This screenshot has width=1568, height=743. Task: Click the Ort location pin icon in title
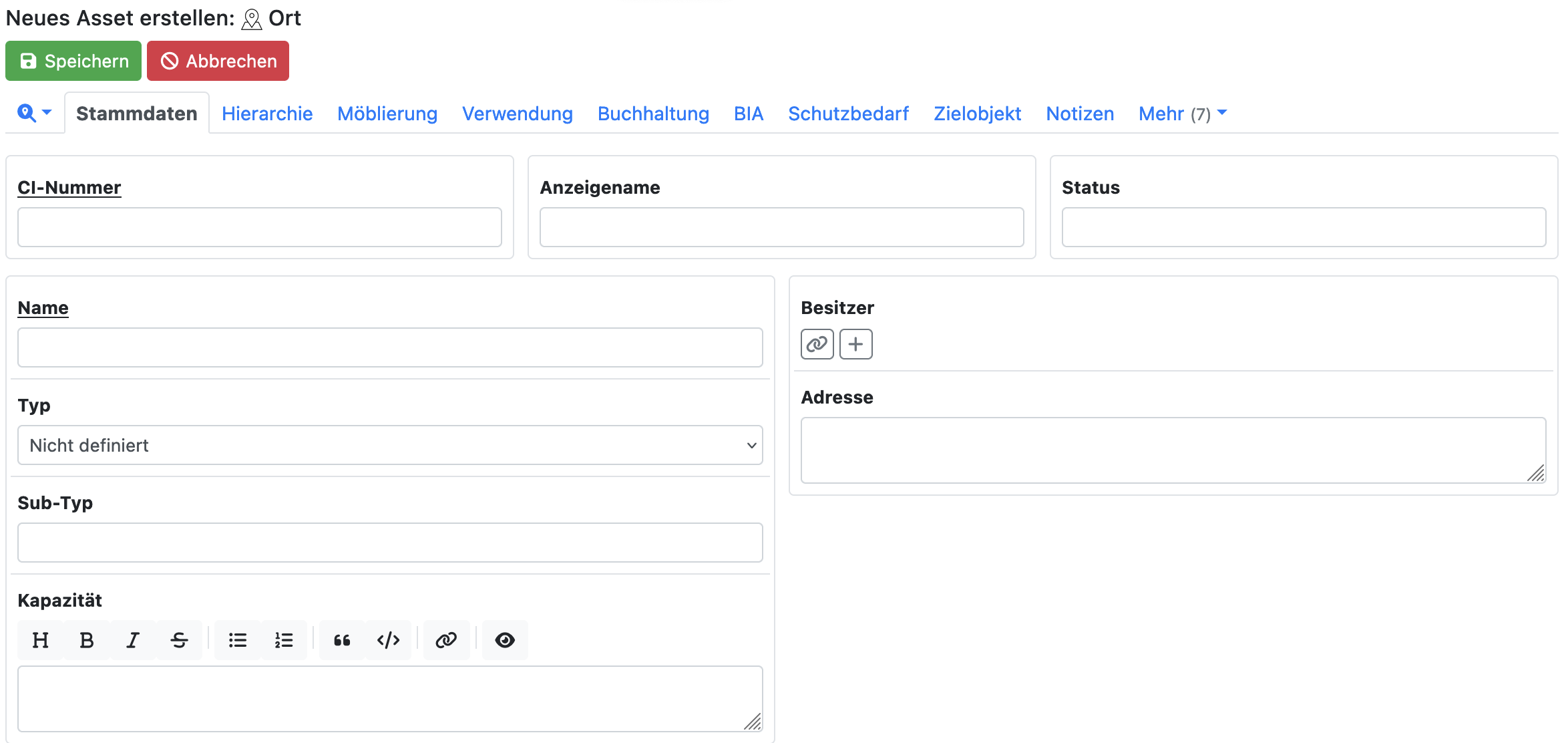pos(252,19)
